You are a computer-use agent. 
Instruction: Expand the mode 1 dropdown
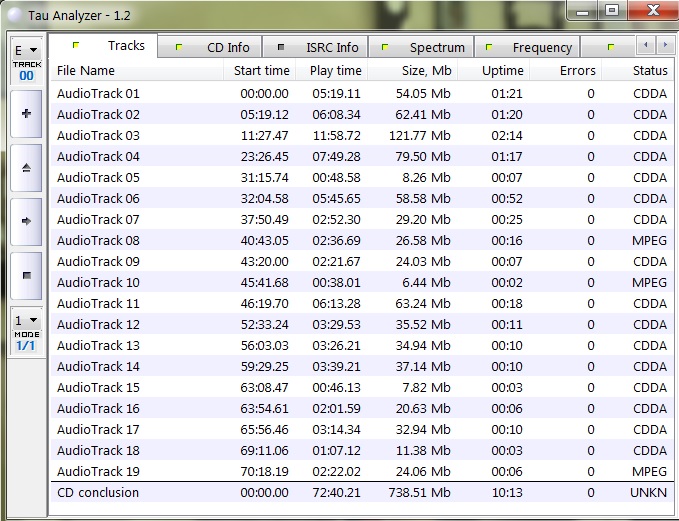(26, 321)
